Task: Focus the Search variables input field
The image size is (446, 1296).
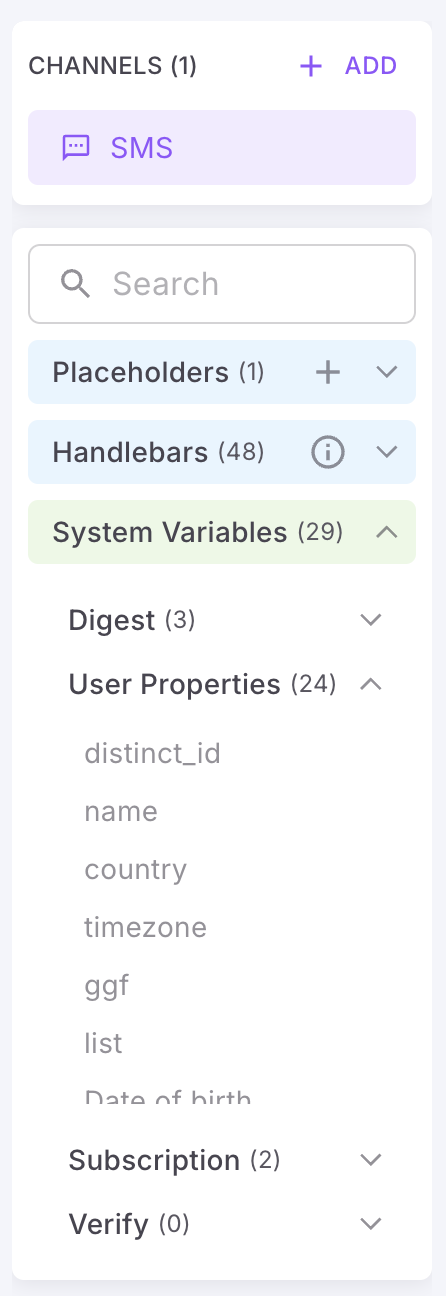Action: [x=222, y=284]
